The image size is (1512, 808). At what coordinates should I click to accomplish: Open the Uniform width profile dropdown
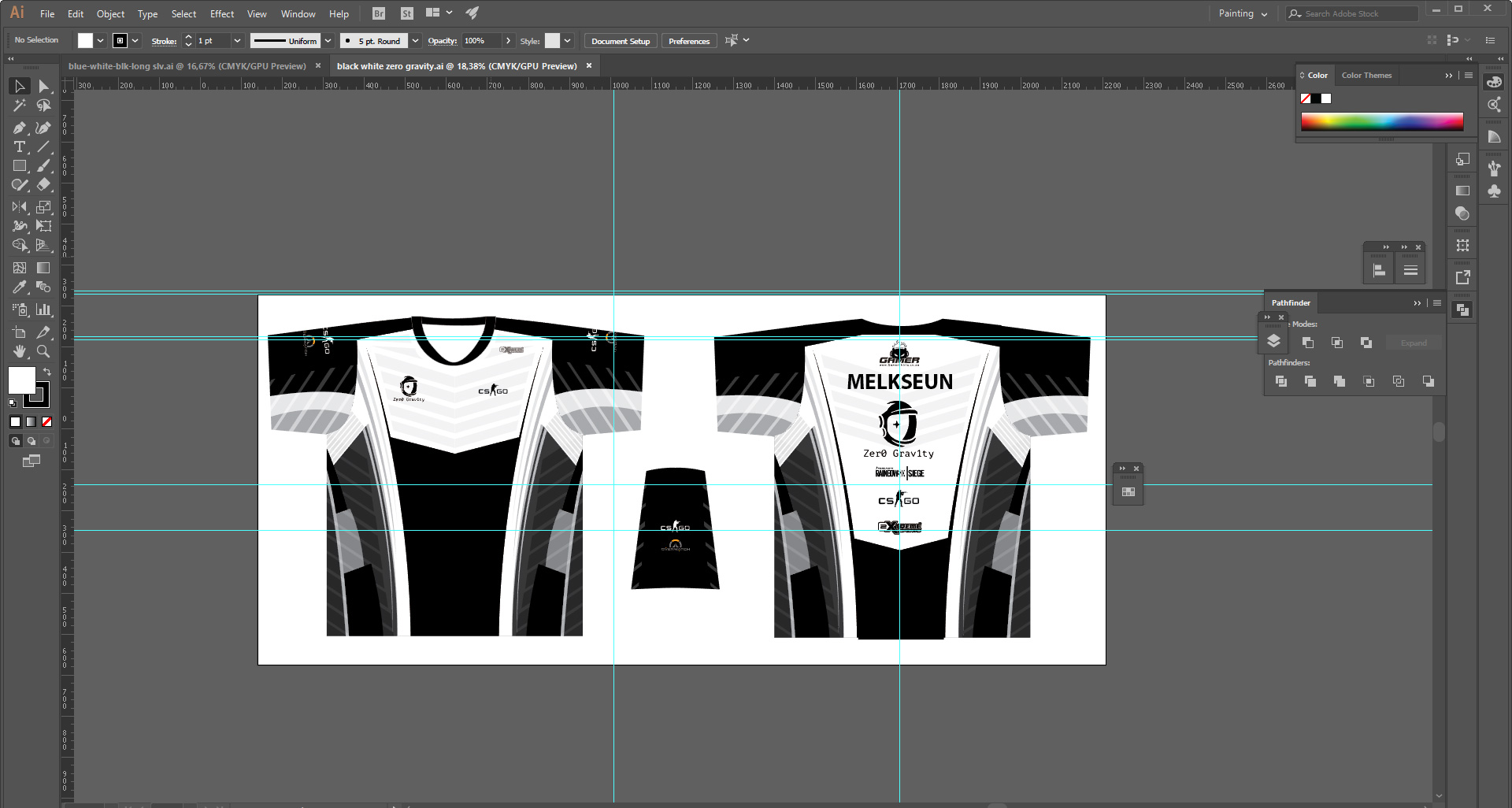tap(328, 41)
